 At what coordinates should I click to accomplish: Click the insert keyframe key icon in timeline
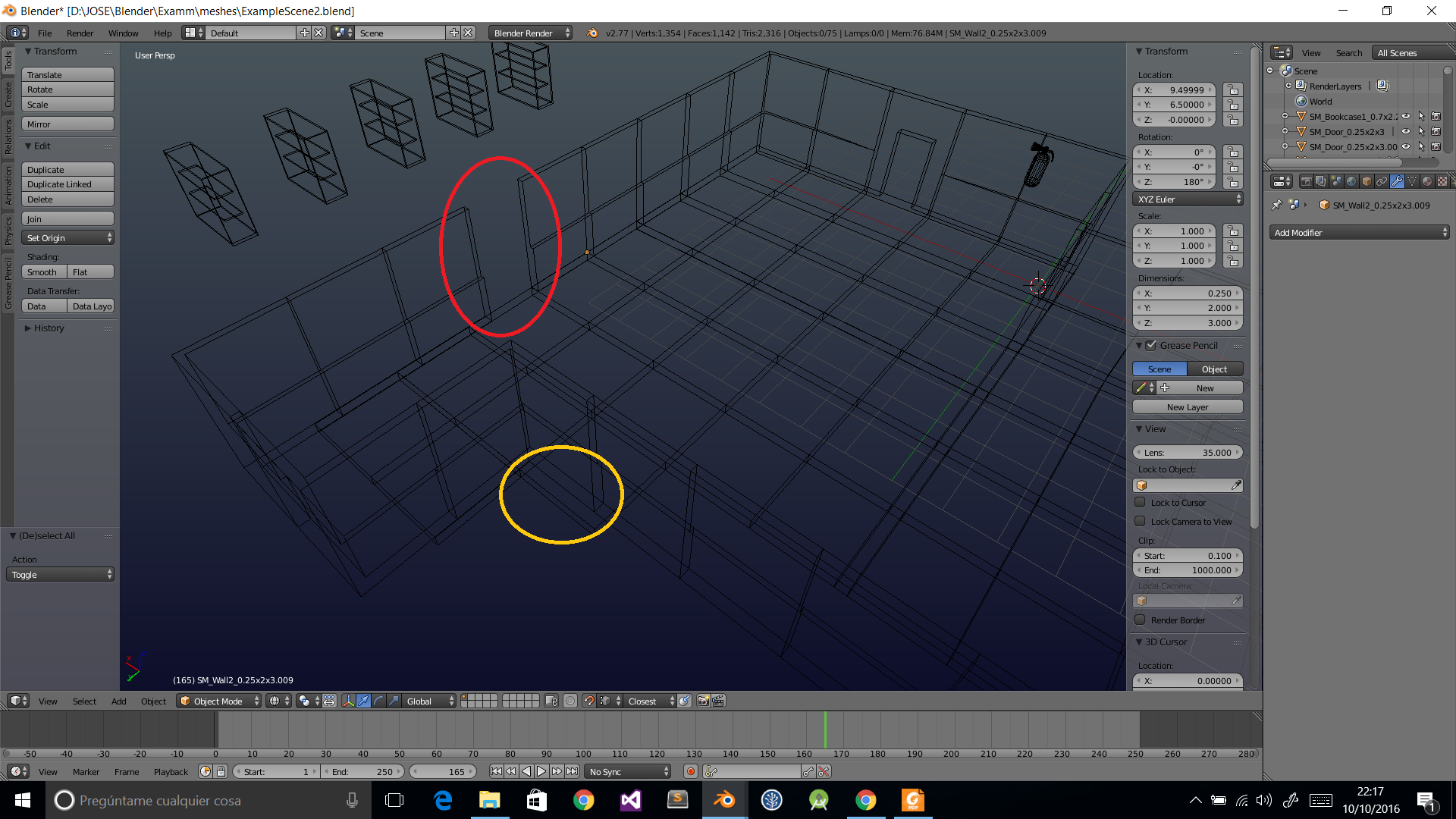(808, 771)
